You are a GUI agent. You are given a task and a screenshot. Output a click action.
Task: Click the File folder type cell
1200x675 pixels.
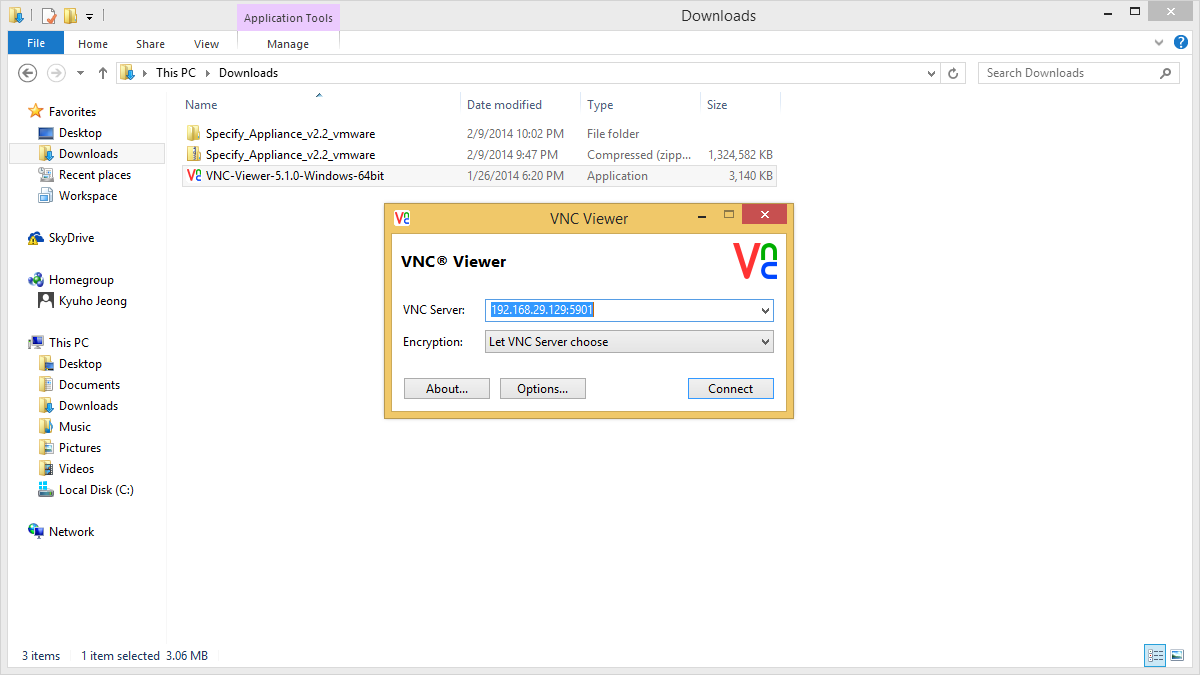tap(613, 134)
